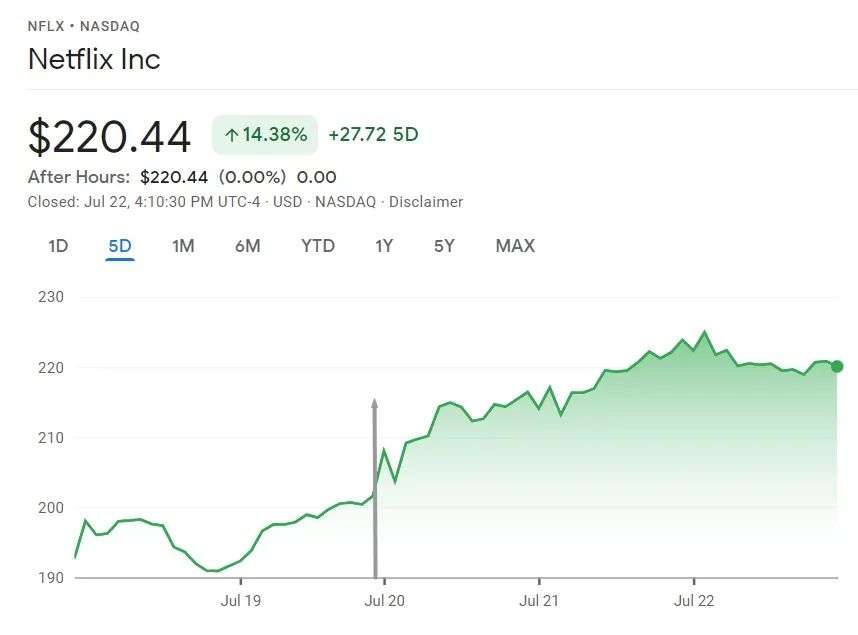Show the 5Y price history tab
The height and width of the screenshot is (635, 858).
click(x=444, y=246)
